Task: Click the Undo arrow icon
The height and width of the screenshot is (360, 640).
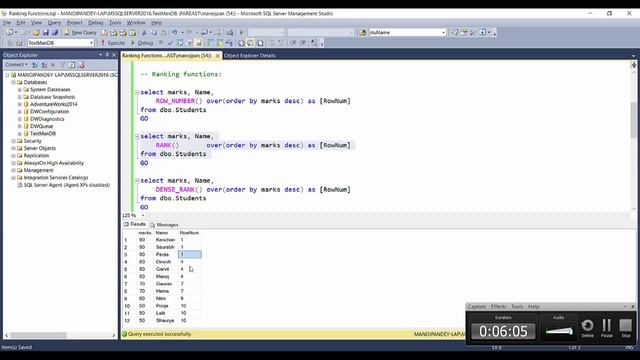Action: click(175, 32)
